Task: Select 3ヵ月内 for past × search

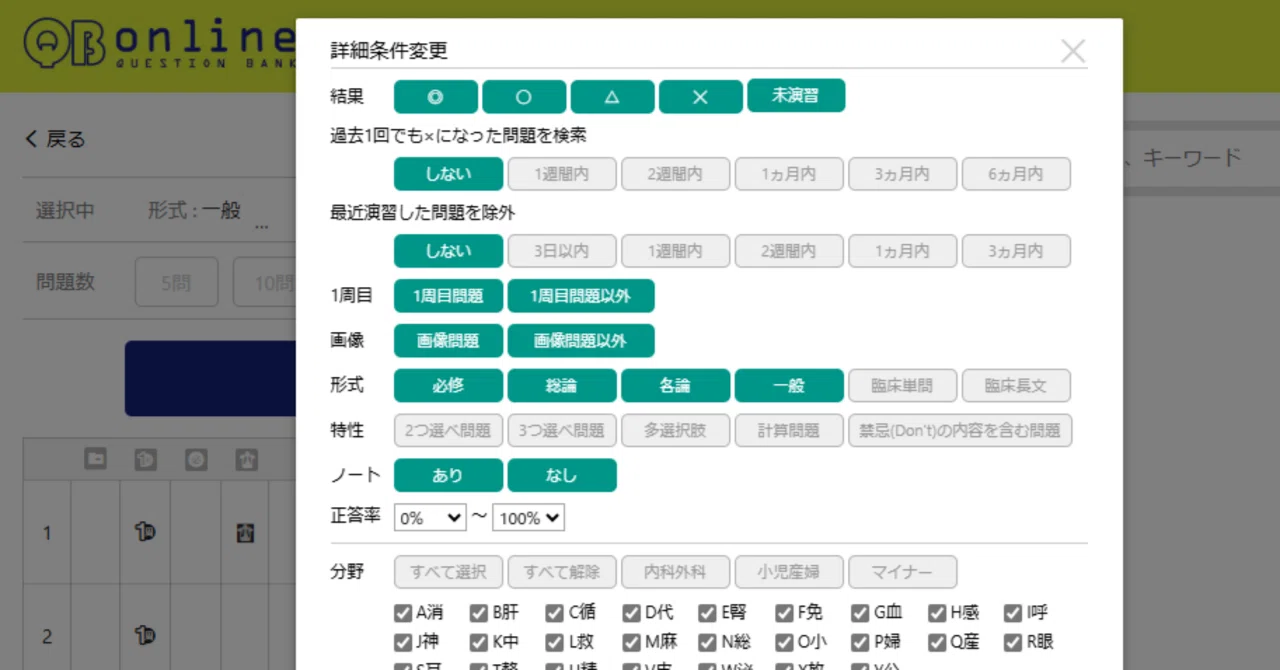Action: 902,174
